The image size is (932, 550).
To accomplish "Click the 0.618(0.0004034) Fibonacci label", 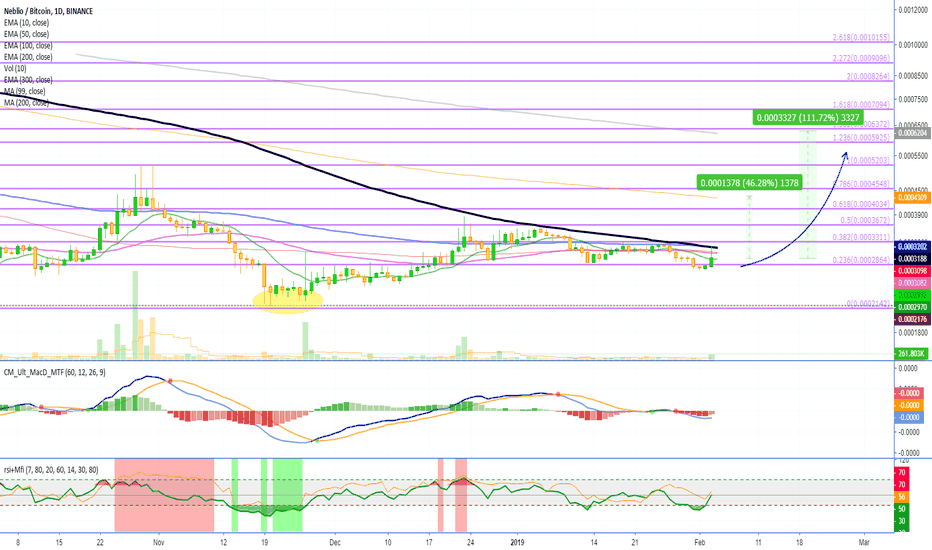I will (861, 204).
